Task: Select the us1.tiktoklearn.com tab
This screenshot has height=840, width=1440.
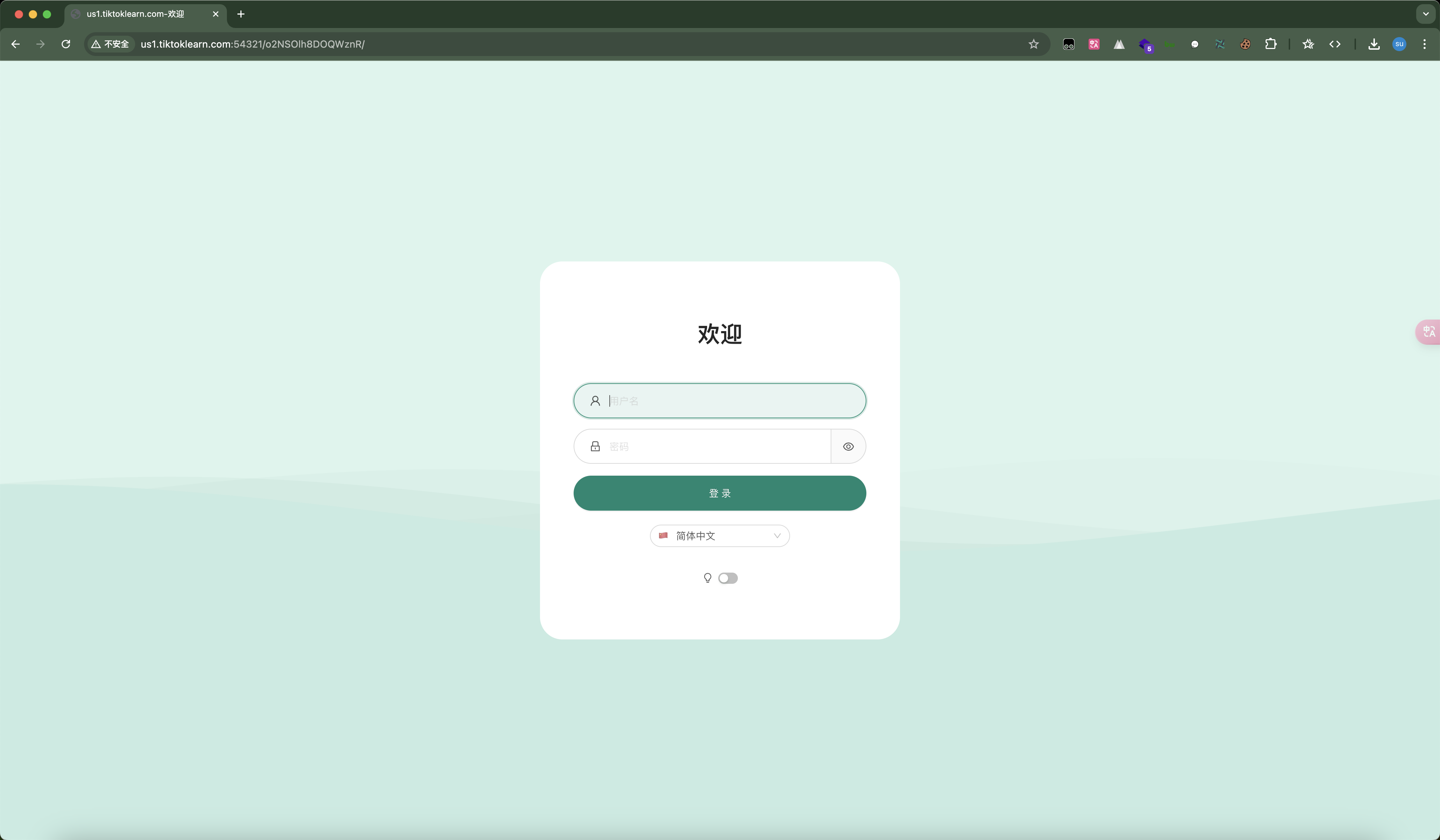Action: 136,14
